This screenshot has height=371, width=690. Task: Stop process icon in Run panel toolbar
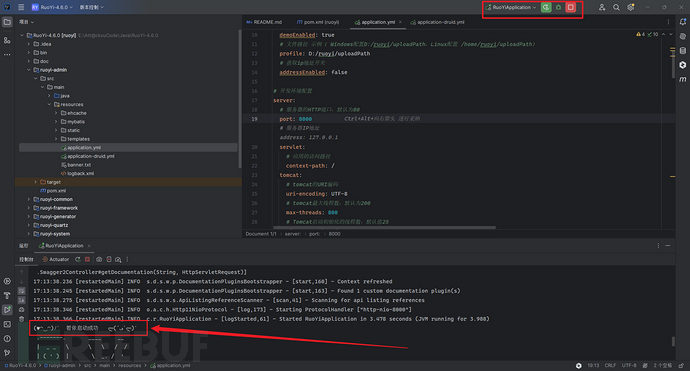point(87,259)
